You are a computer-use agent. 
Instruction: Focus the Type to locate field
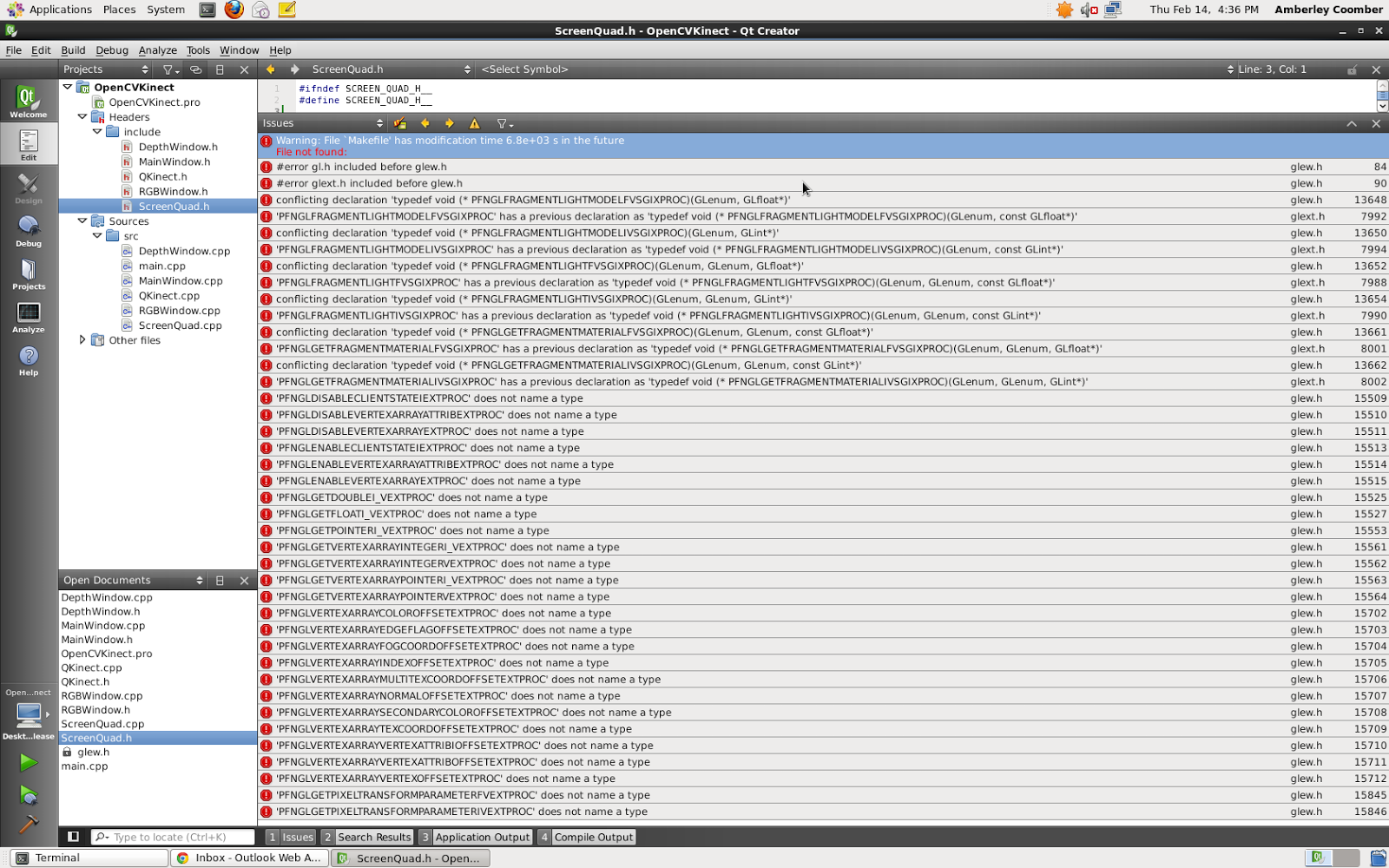173,837
